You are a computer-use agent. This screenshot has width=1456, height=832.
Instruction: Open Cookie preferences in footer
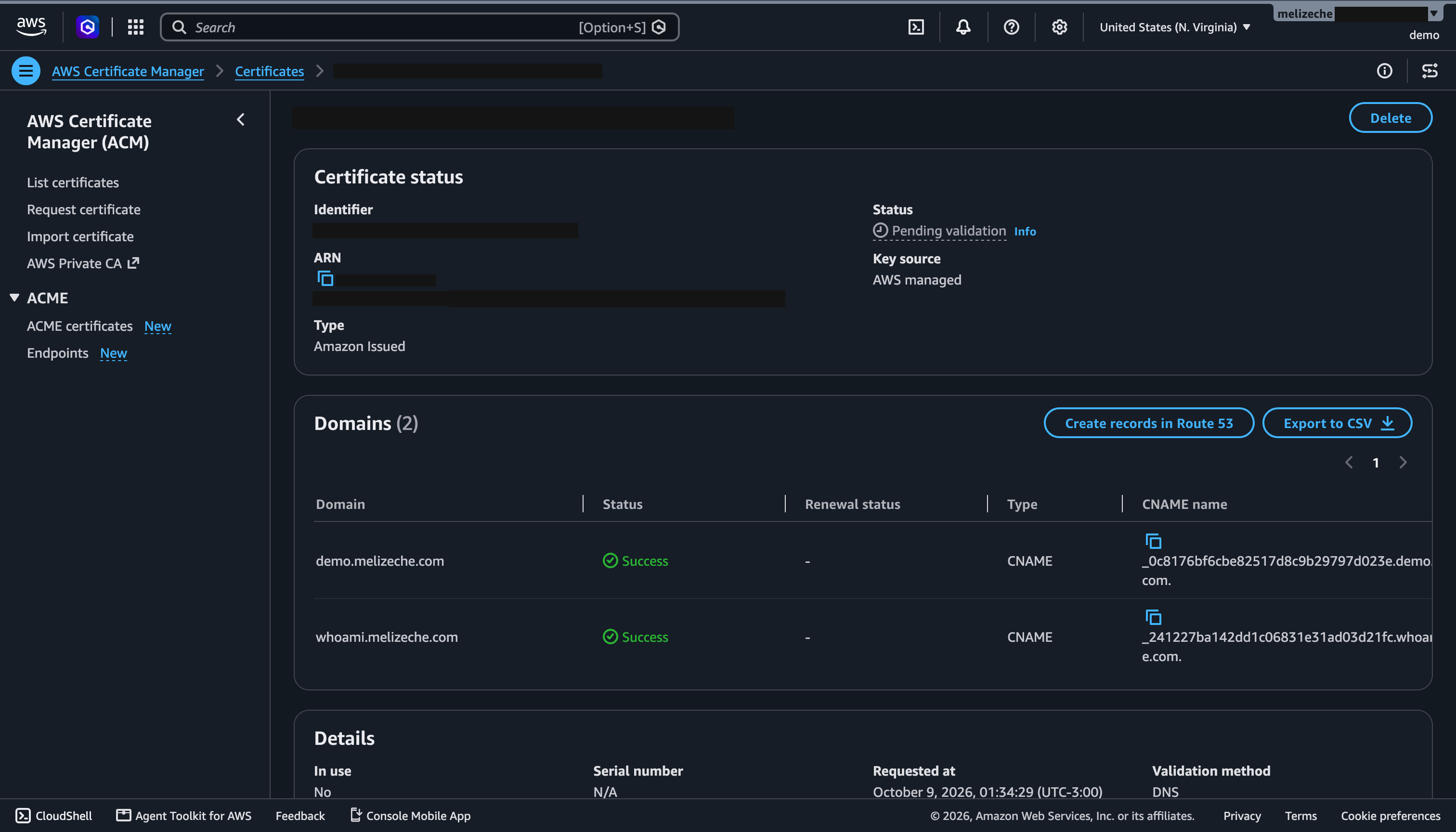(1391, 816)
